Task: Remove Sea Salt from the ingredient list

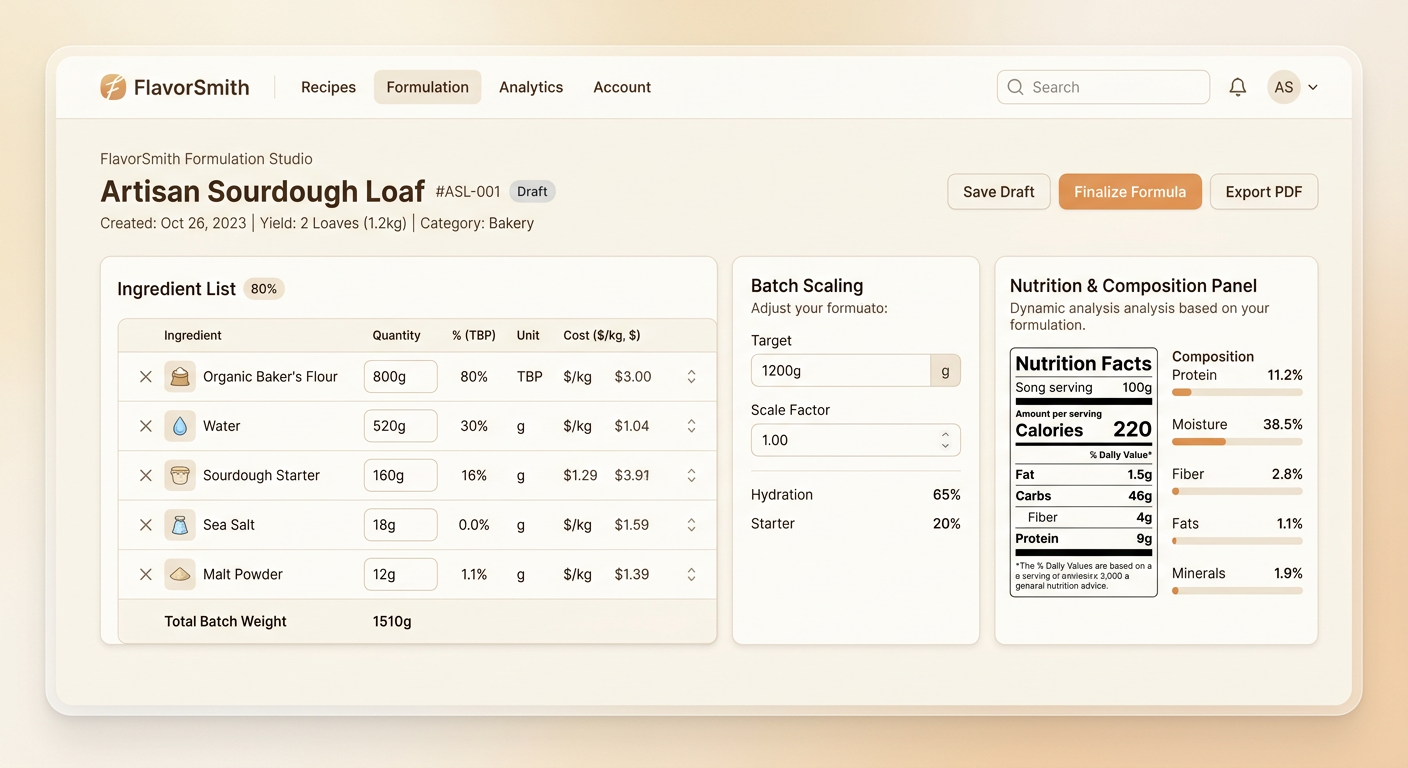Action: (145, 524)
